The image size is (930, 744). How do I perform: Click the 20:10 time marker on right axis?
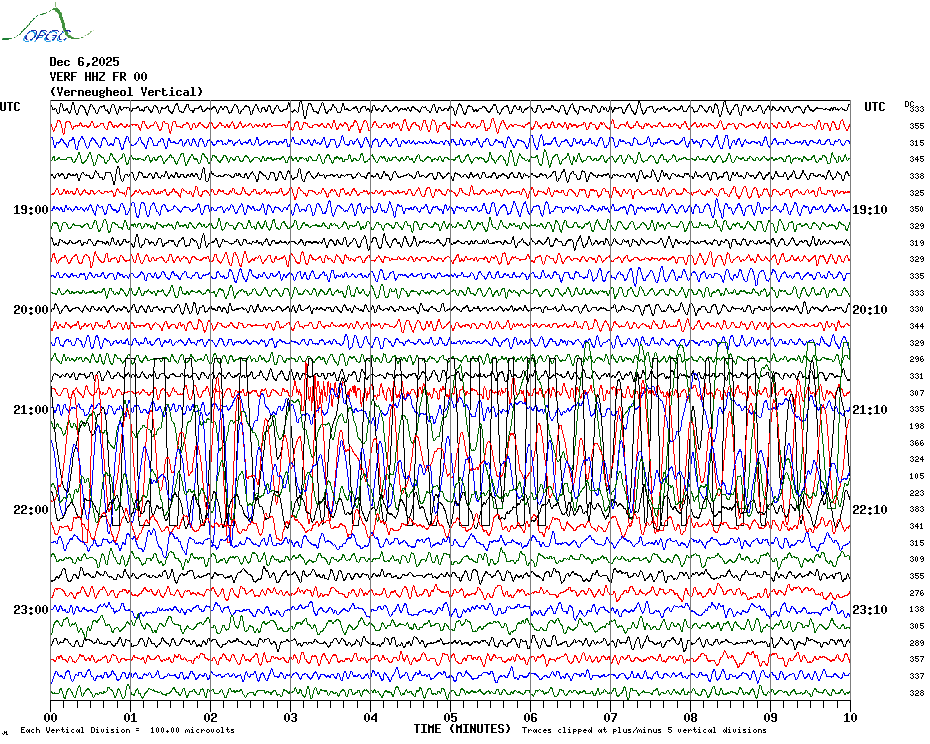[x=869, y=310]
